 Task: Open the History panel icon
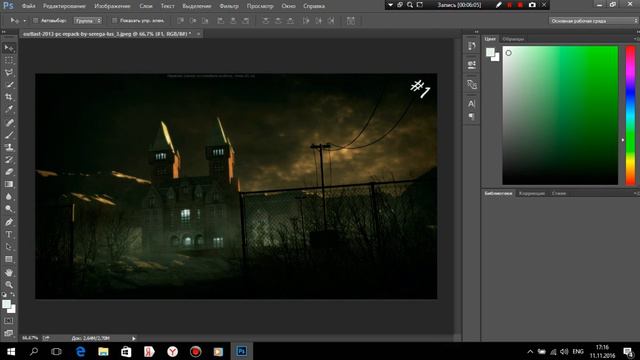[x=471, y=46]
